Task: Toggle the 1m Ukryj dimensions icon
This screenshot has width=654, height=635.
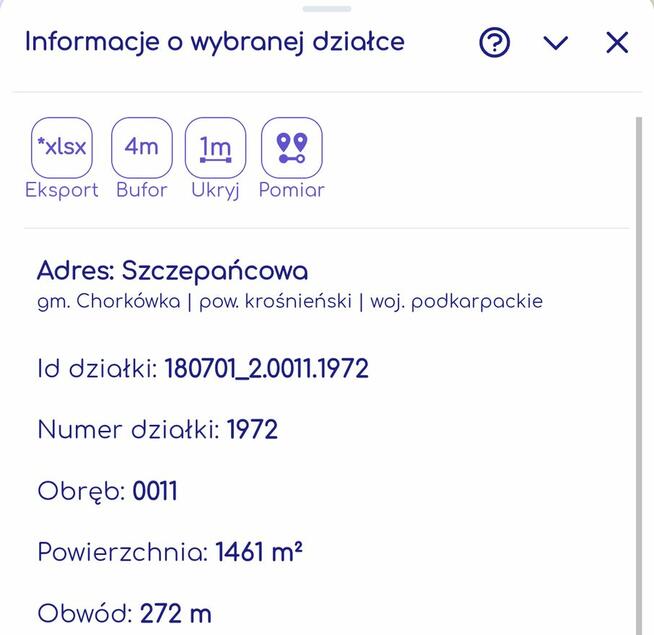Action: pyautogui.click(x=215, y=148)
